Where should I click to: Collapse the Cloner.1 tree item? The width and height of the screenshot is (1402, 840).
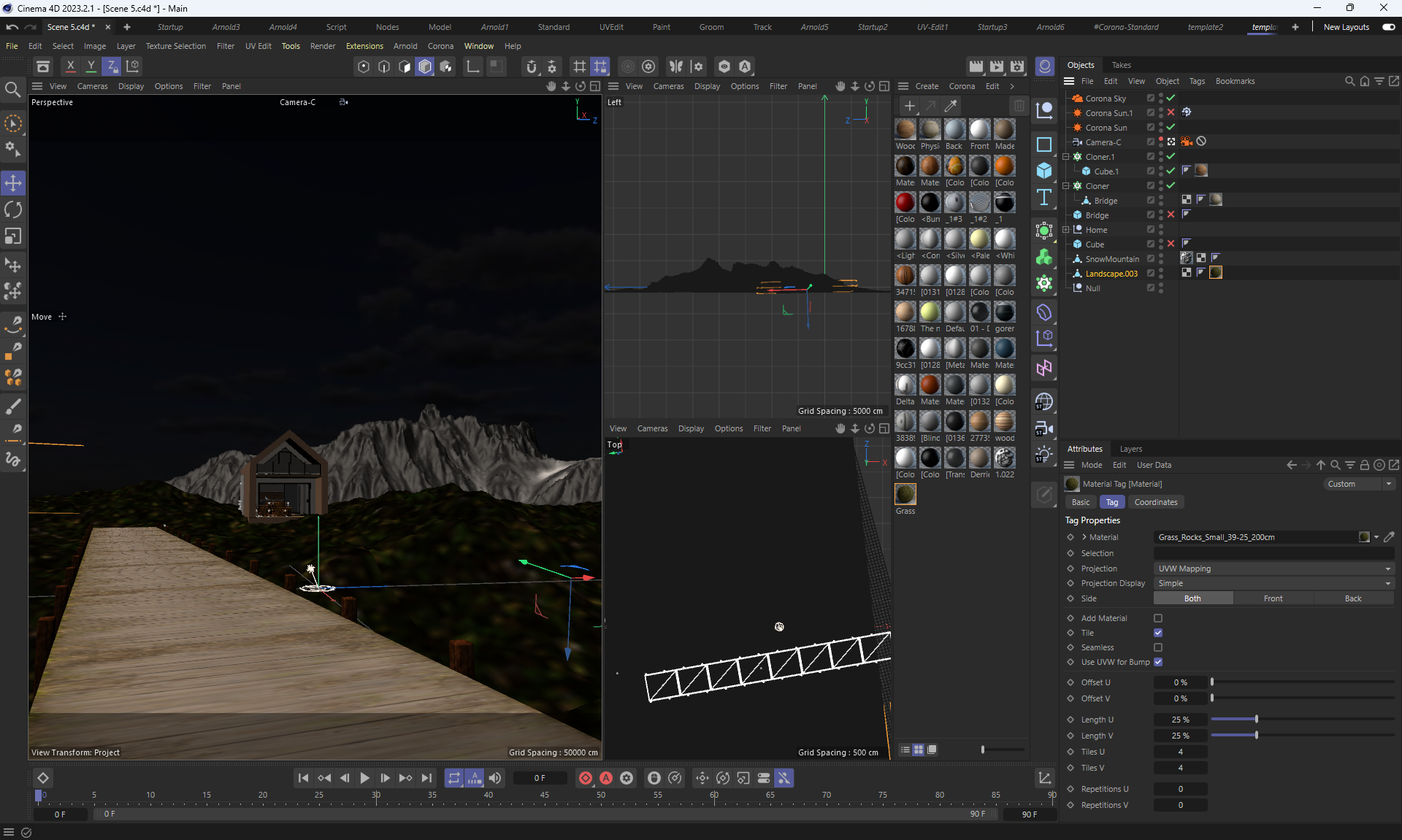1066,157
